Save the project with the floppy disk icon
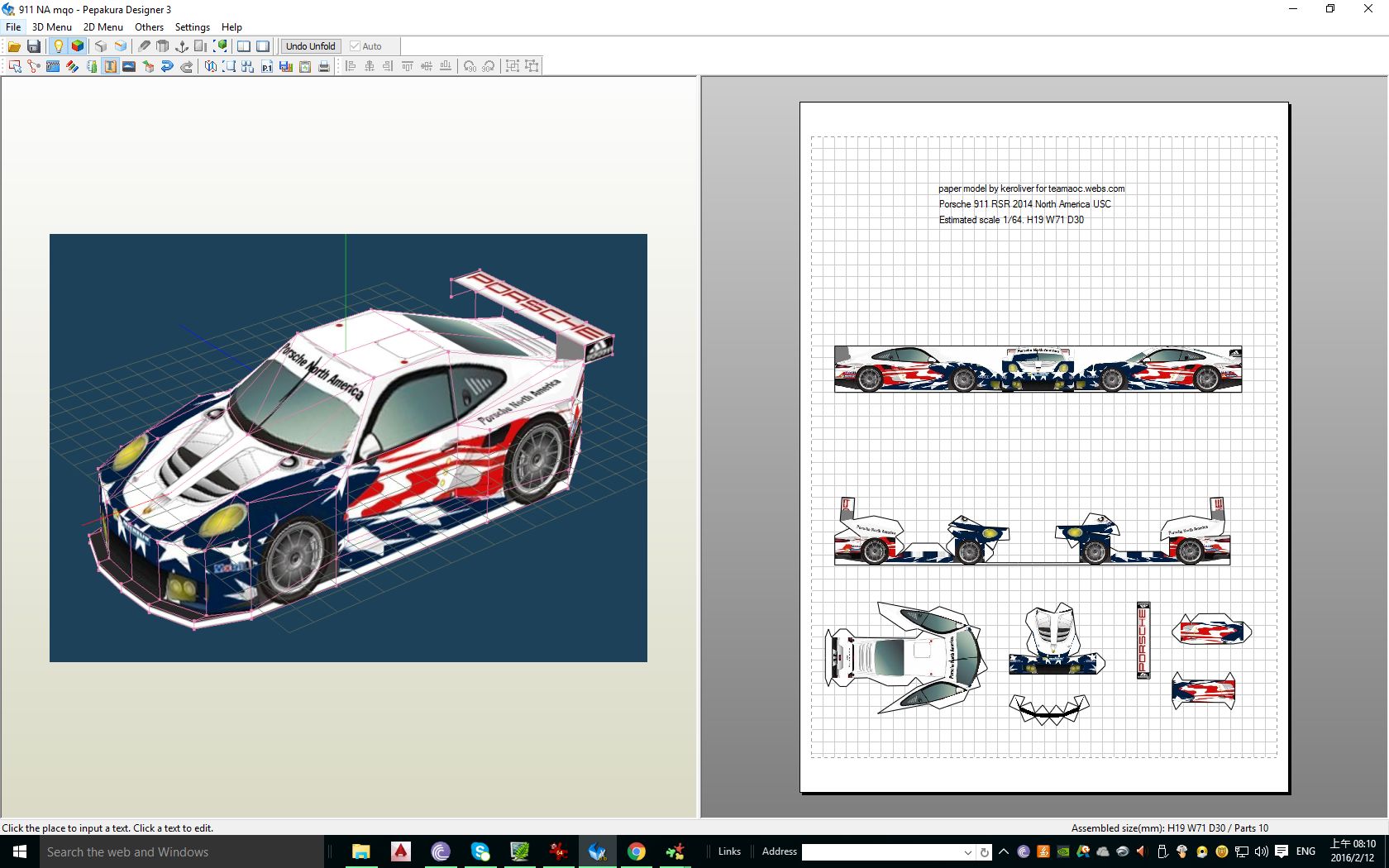1389x868 pixels. (x=34, y=46)
